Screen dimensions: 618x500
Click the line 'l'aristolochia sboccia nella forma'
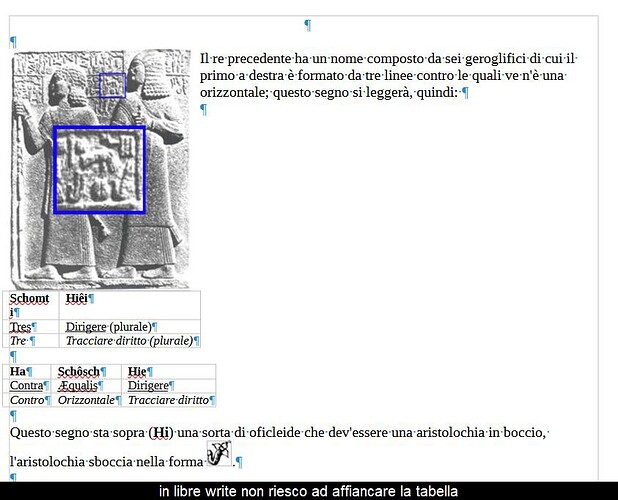(106, 461)
